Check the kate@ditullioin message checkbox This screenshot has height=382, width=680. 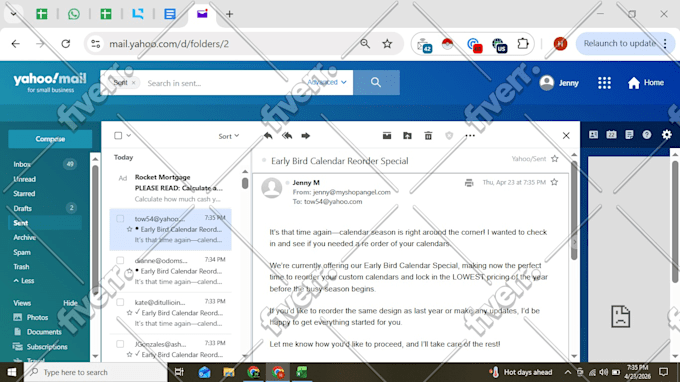(120, 302)
